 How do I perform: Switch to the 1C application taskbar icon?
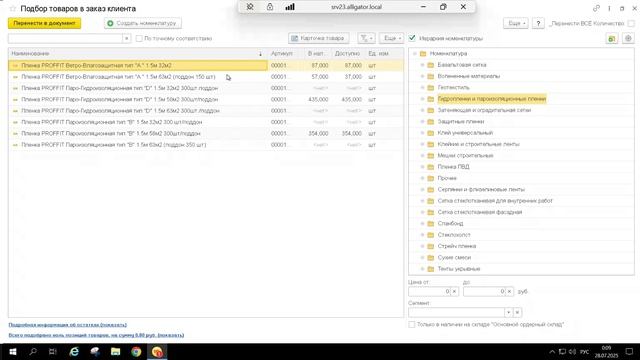157,351
